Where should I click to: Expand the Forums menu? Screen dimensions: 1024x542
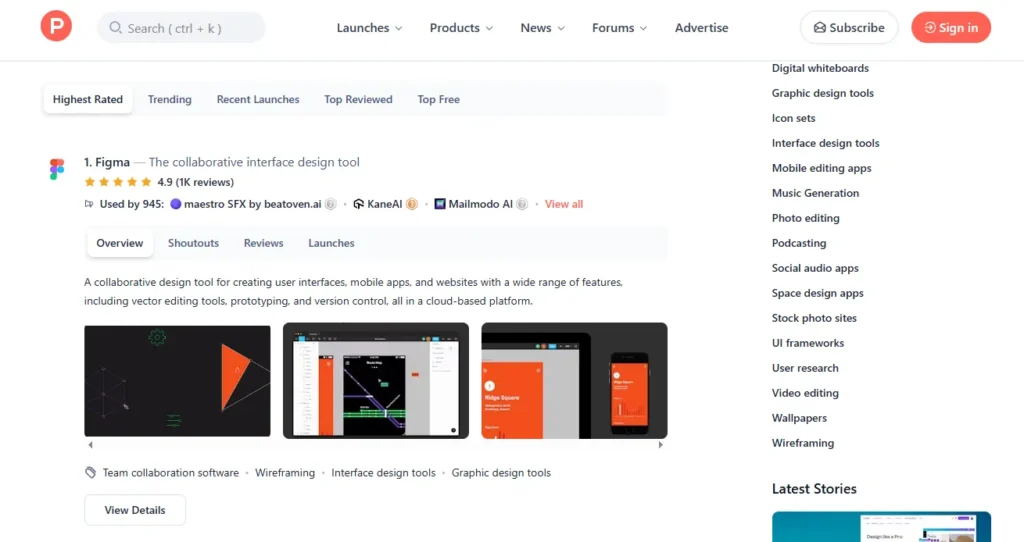619,28
